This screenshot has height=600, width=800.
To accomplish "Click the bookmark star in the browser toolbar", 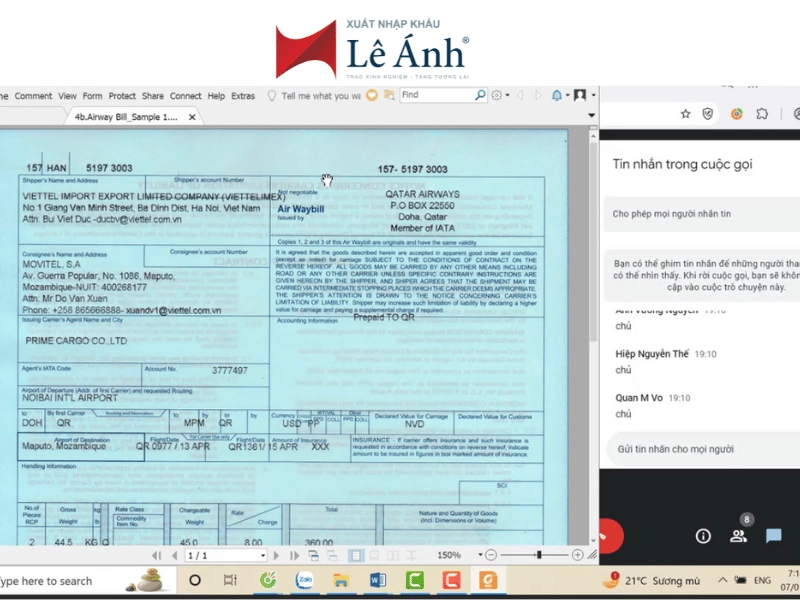I will point(684,113).
